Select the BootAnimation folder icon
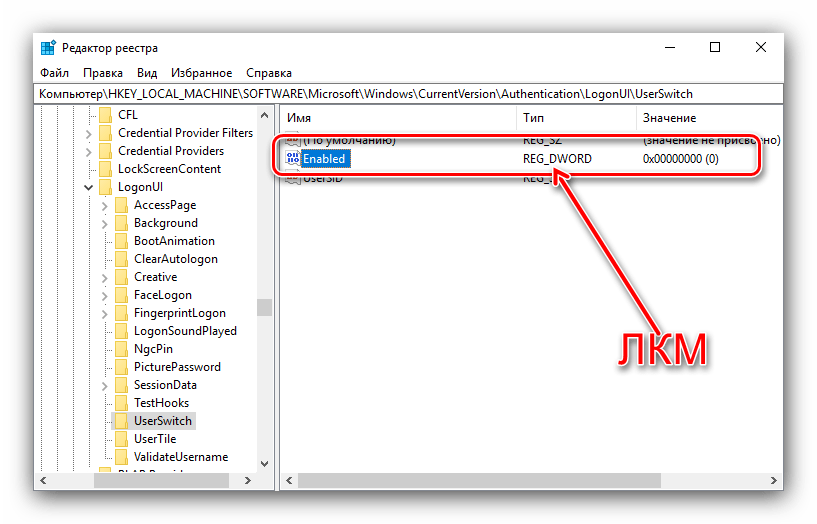Viewport: 817px width, 524px height. (121, 241)
